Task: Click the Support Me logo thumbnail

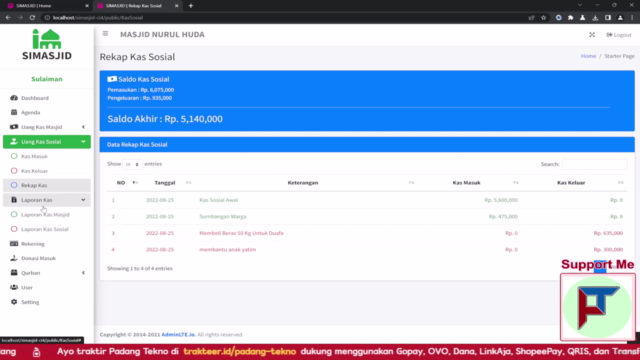Action: [x=598, y=307]
